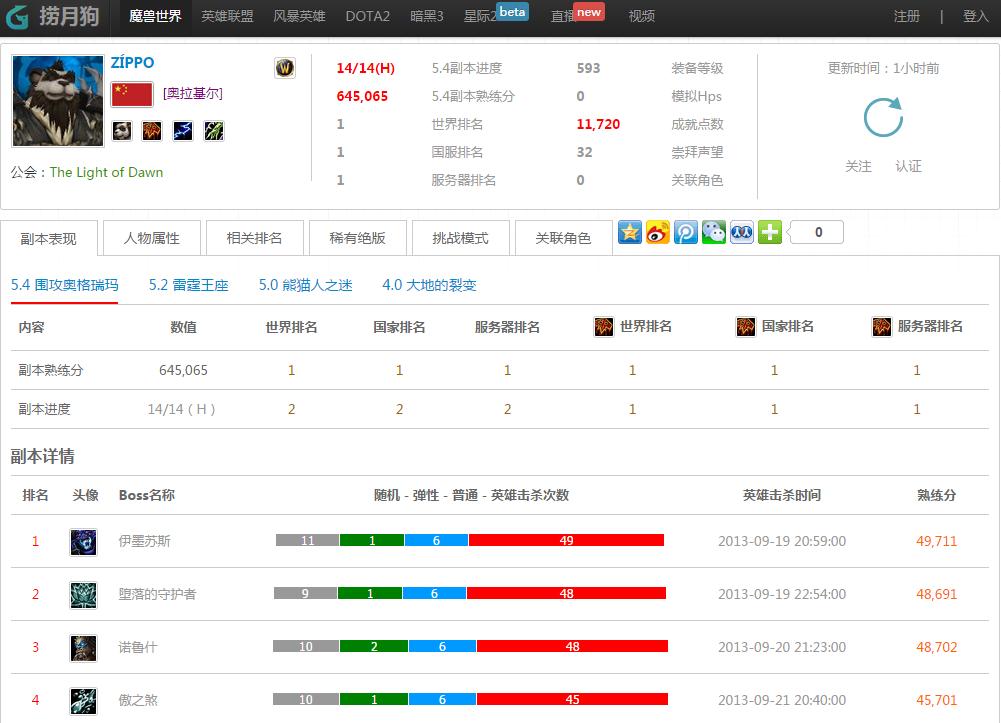Open the 伊墨苏斯 boss portrait
The image size is (1001, 723).
pyautogui.click(x=84, y=542)
